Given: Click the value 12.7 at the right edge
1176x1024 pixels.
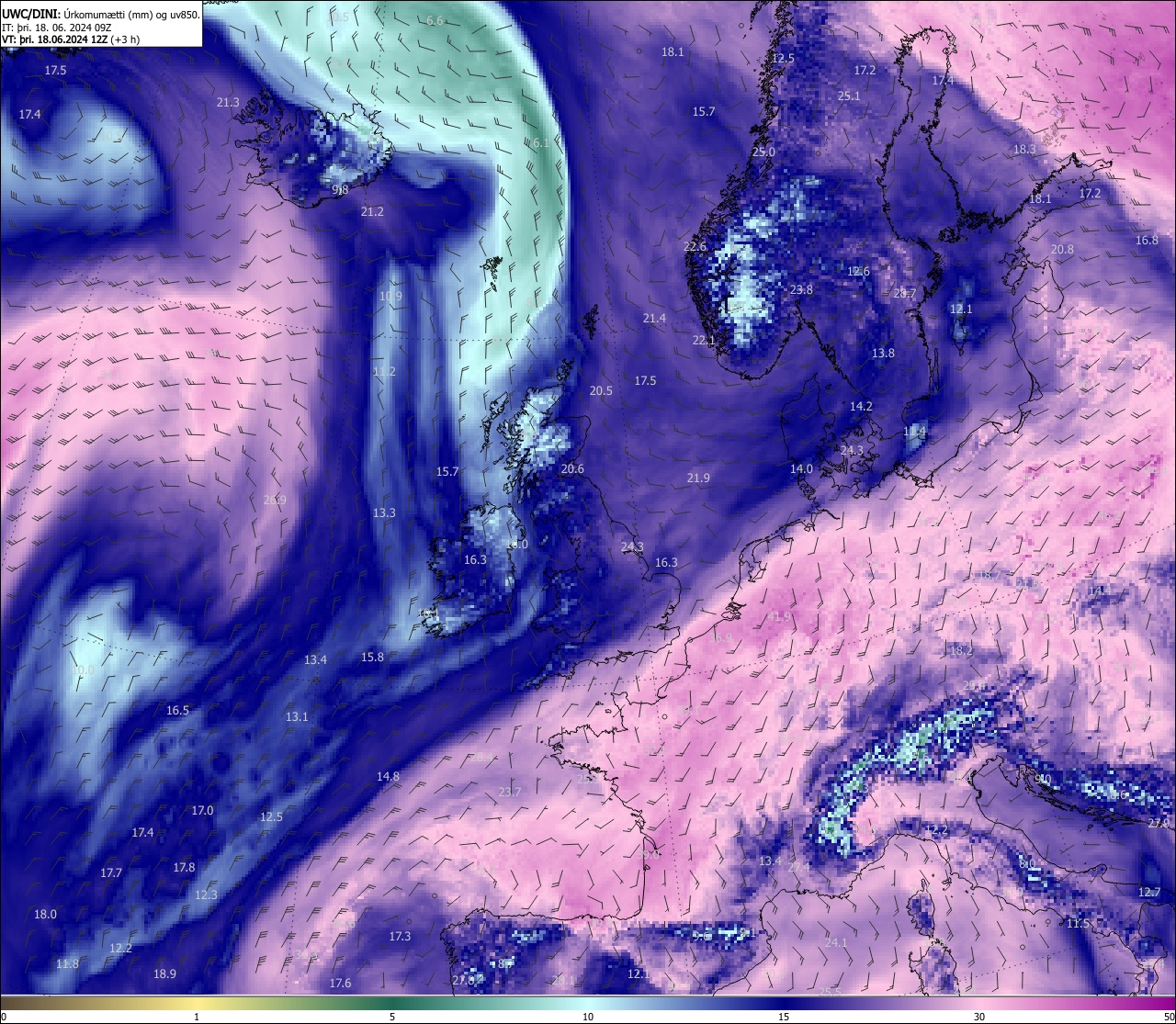Looking at the screenshot, I should 1149,892.
